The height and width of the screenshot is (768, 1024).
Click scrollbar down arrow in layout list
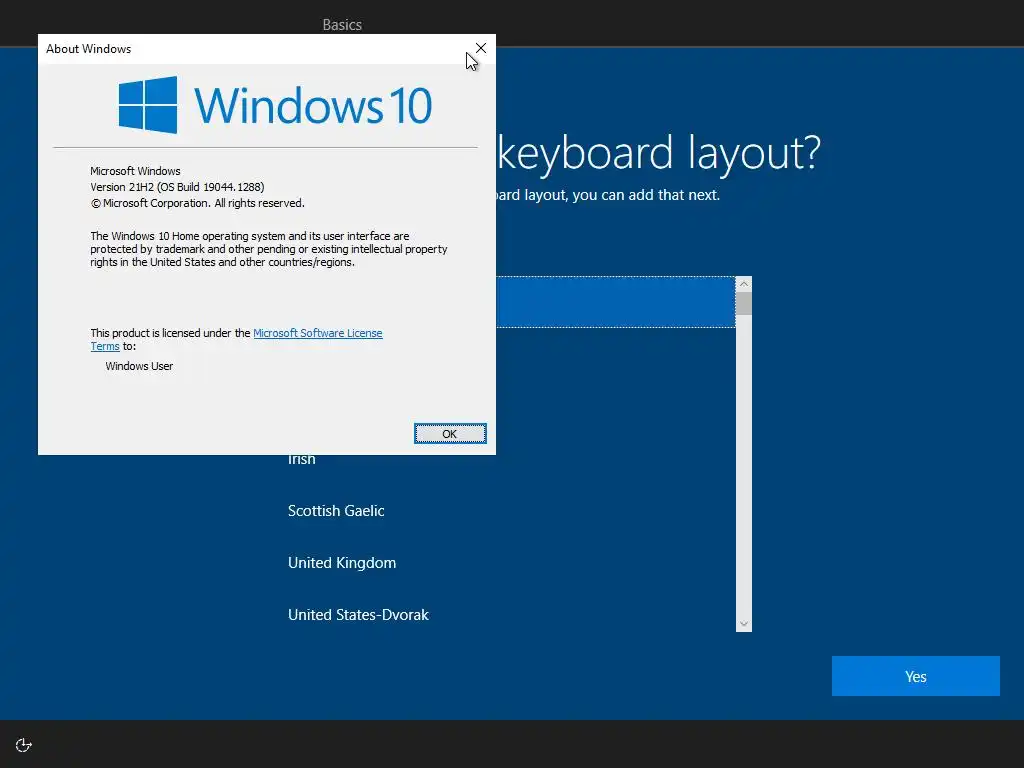coord(744,624)
